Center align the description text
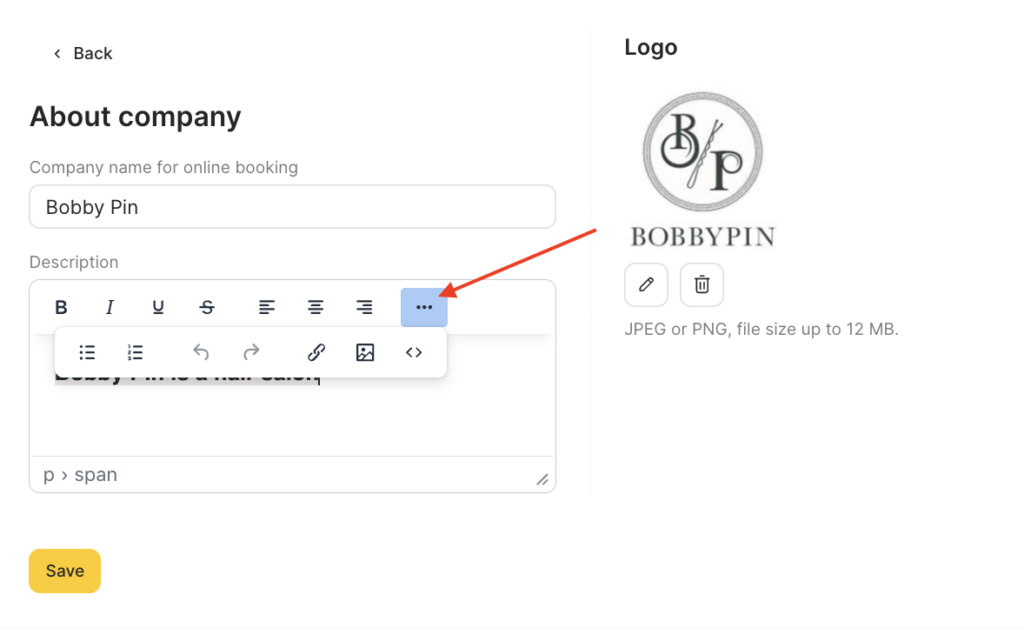Image resolution: width=1024 pixels, height=628 pixels. coord(316,307)
